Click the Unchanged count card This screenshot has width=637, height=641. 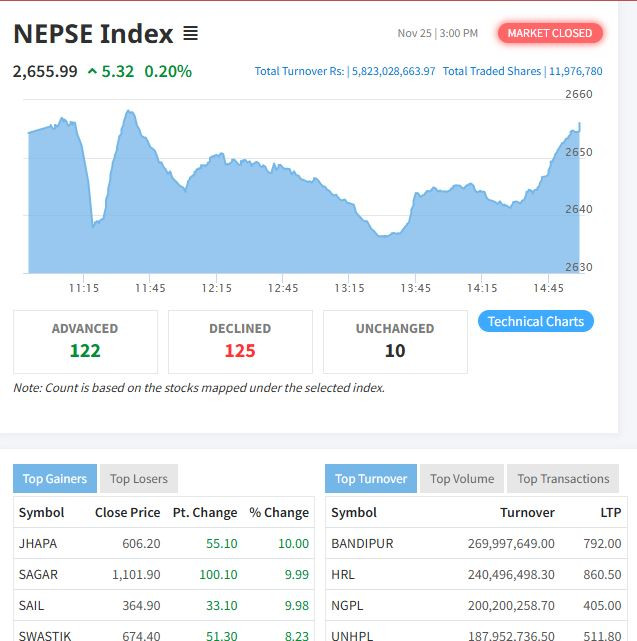point(395,341)
